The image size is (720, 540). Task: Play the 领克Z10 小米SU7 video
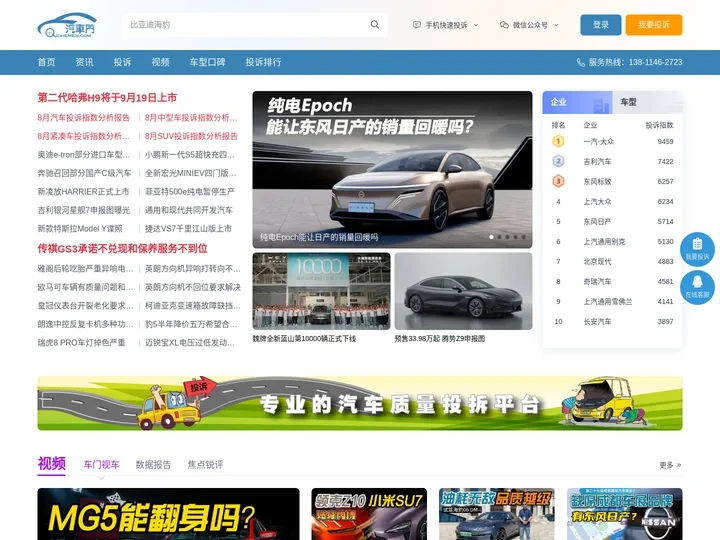pos(369,514)
